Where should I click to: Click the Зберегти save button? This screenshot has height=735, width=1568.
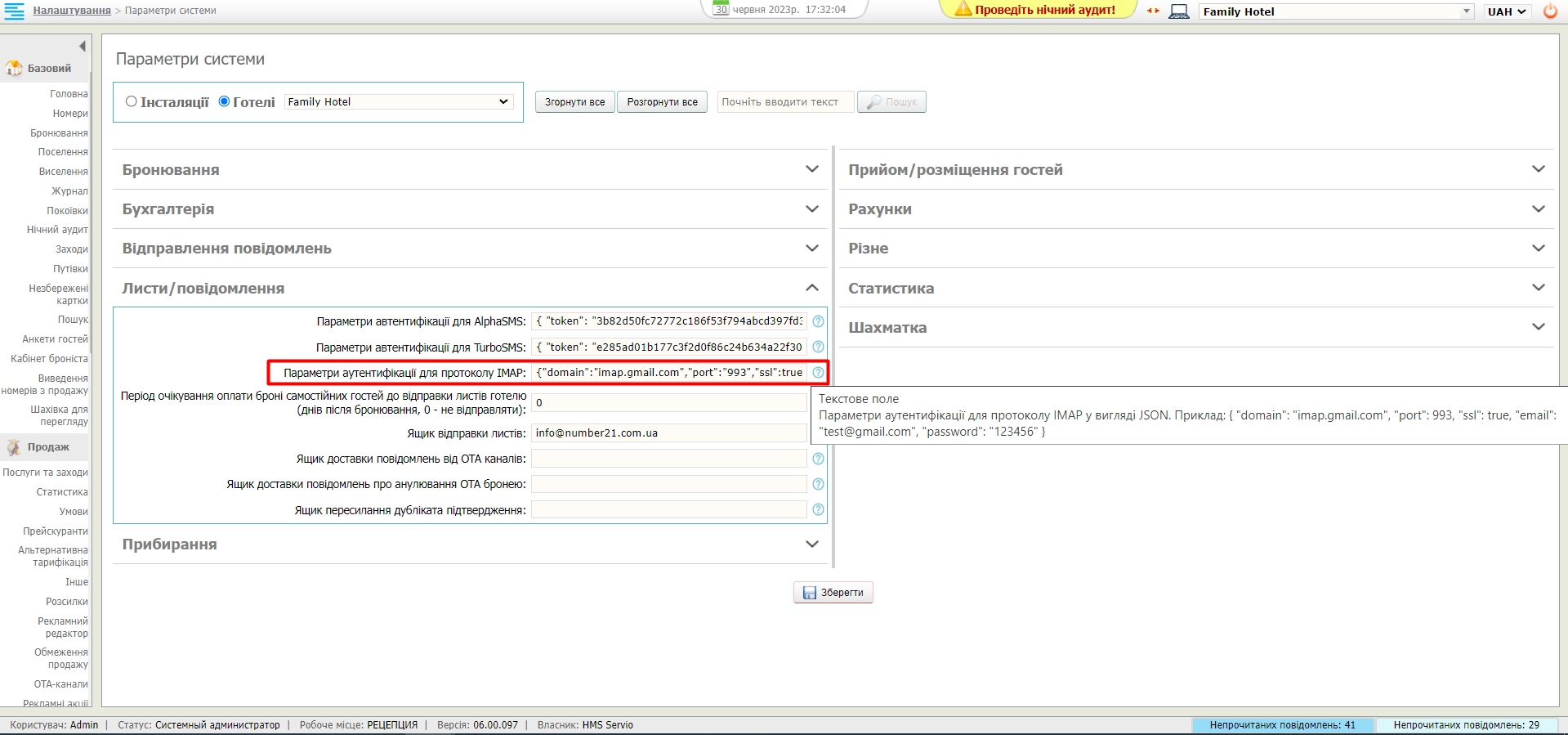[833, 593]
